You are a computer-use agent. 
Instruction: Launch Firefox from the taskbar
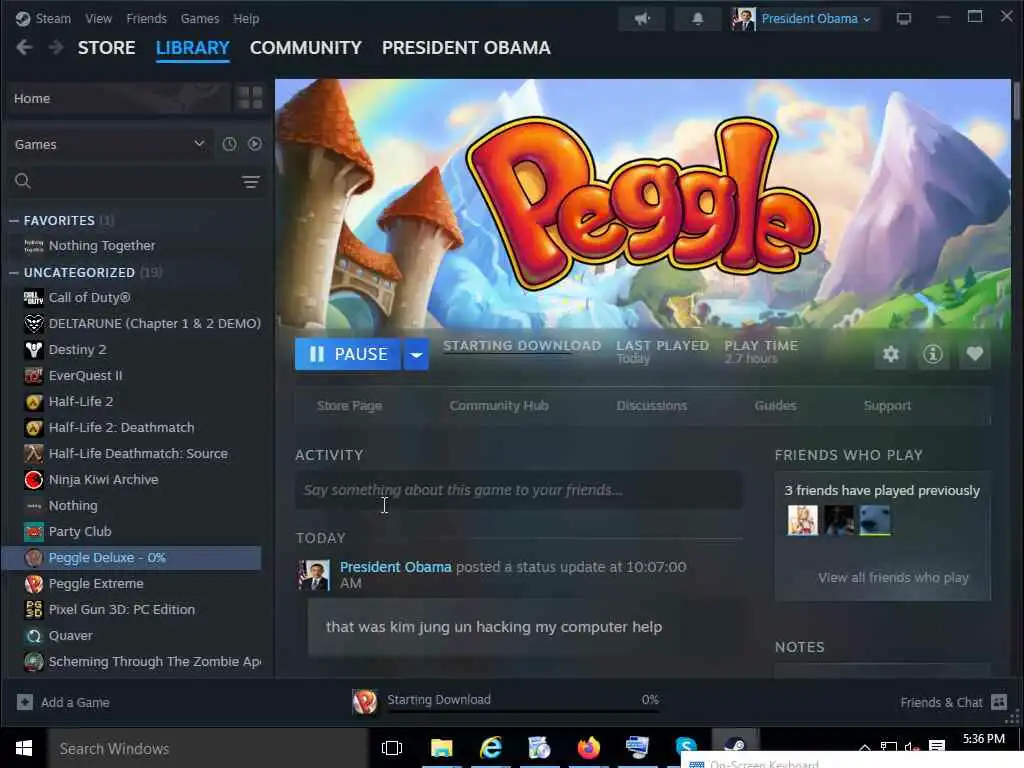(x=588, y=748)
